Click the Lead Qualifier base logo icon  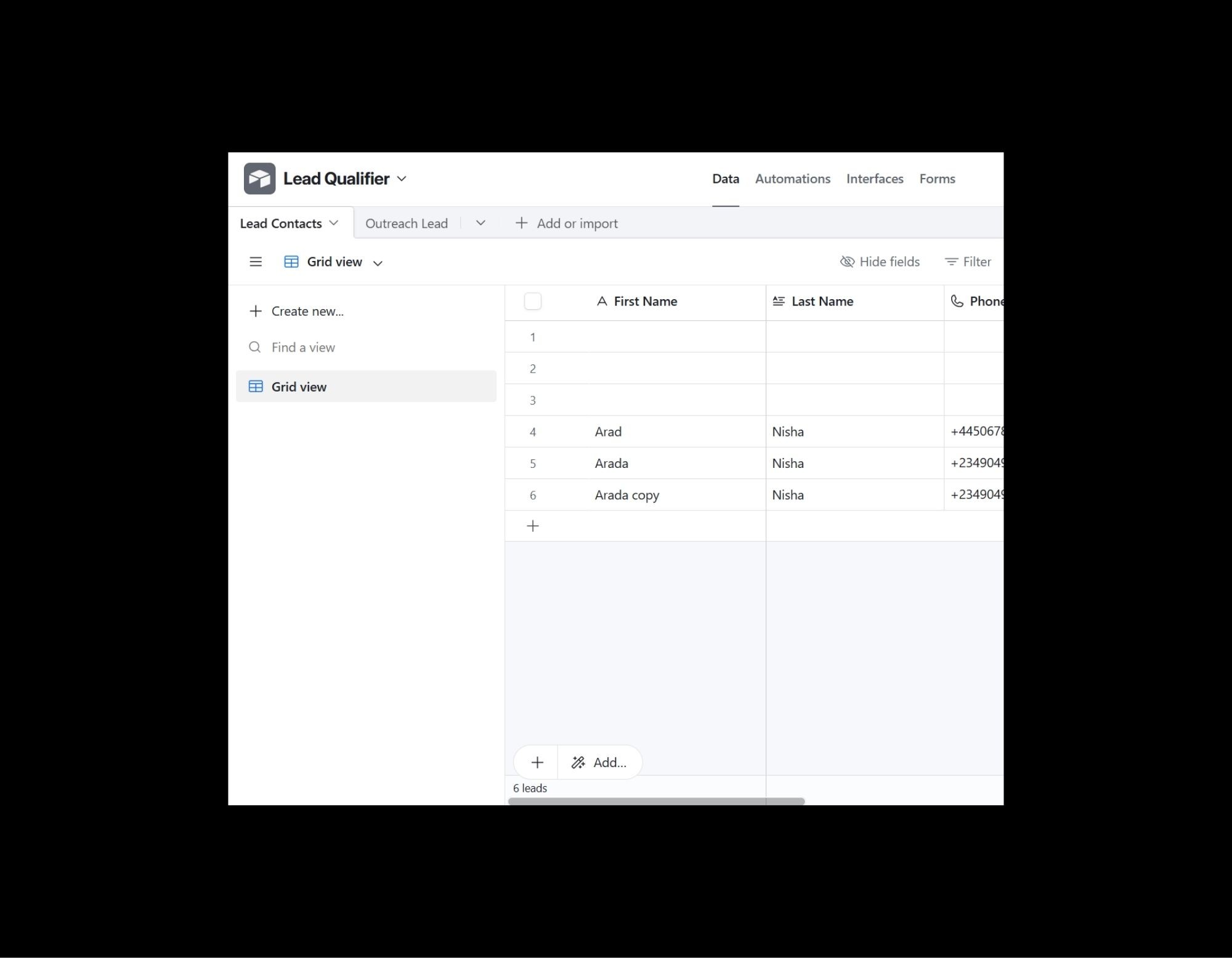pos(259,179)
